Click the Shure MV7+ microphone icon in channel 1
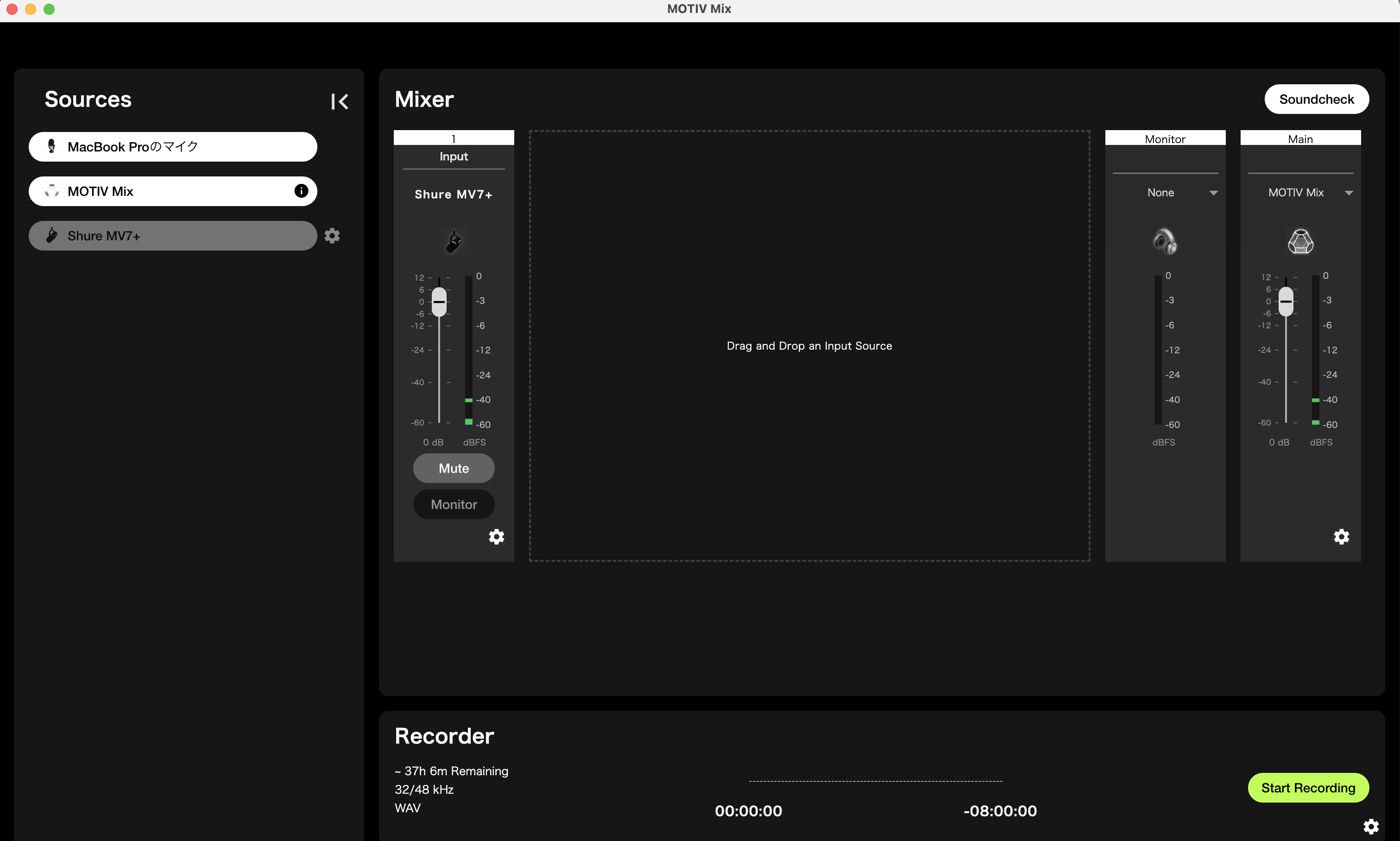 pos(454,241)
